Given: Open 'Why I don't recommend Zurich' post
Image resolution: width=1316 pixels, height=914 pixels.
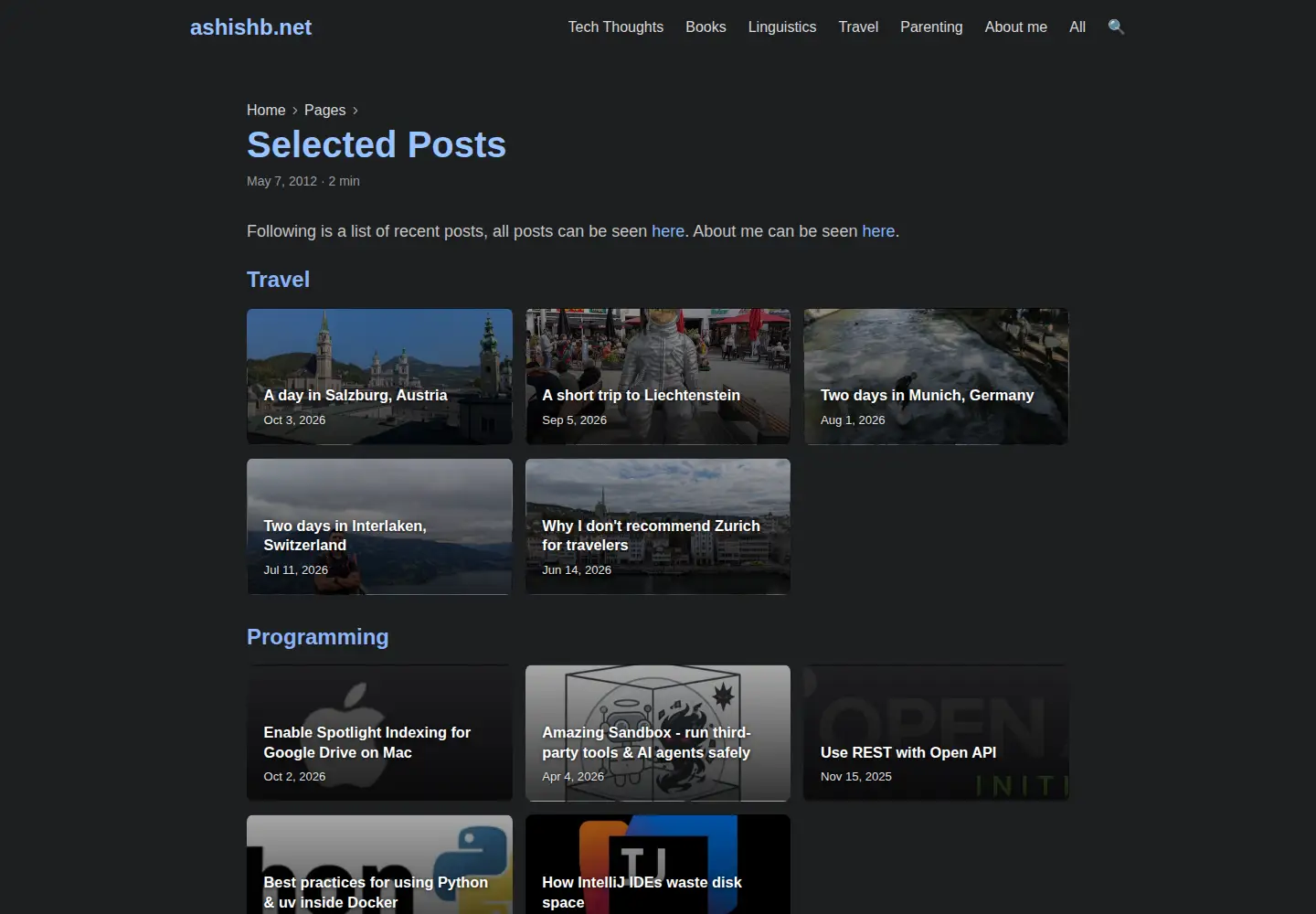Looking at the screenshot, I should pos(658,526).
